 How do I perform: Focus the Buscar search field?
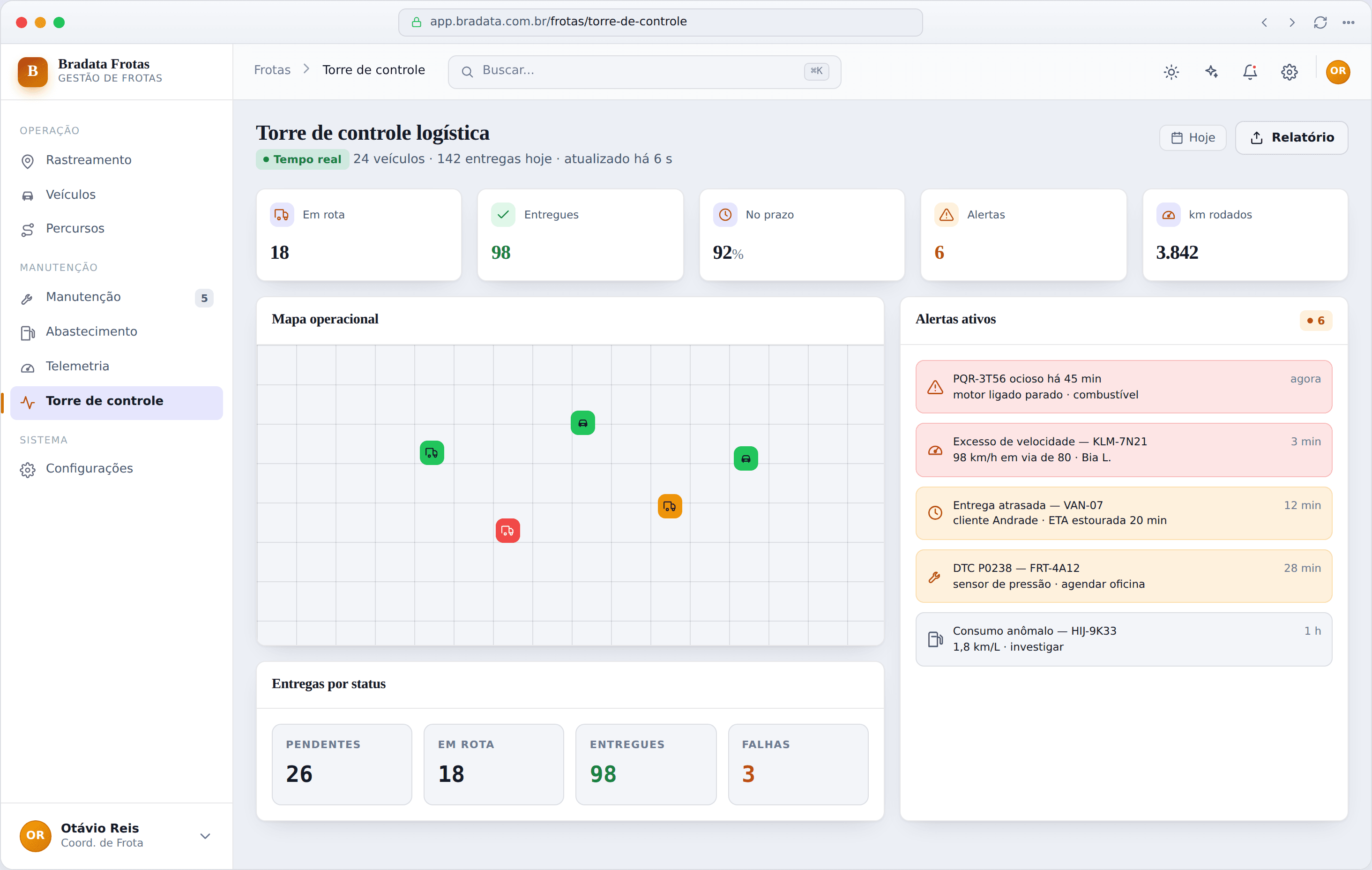pyautogui.click(x=644, y=72)
